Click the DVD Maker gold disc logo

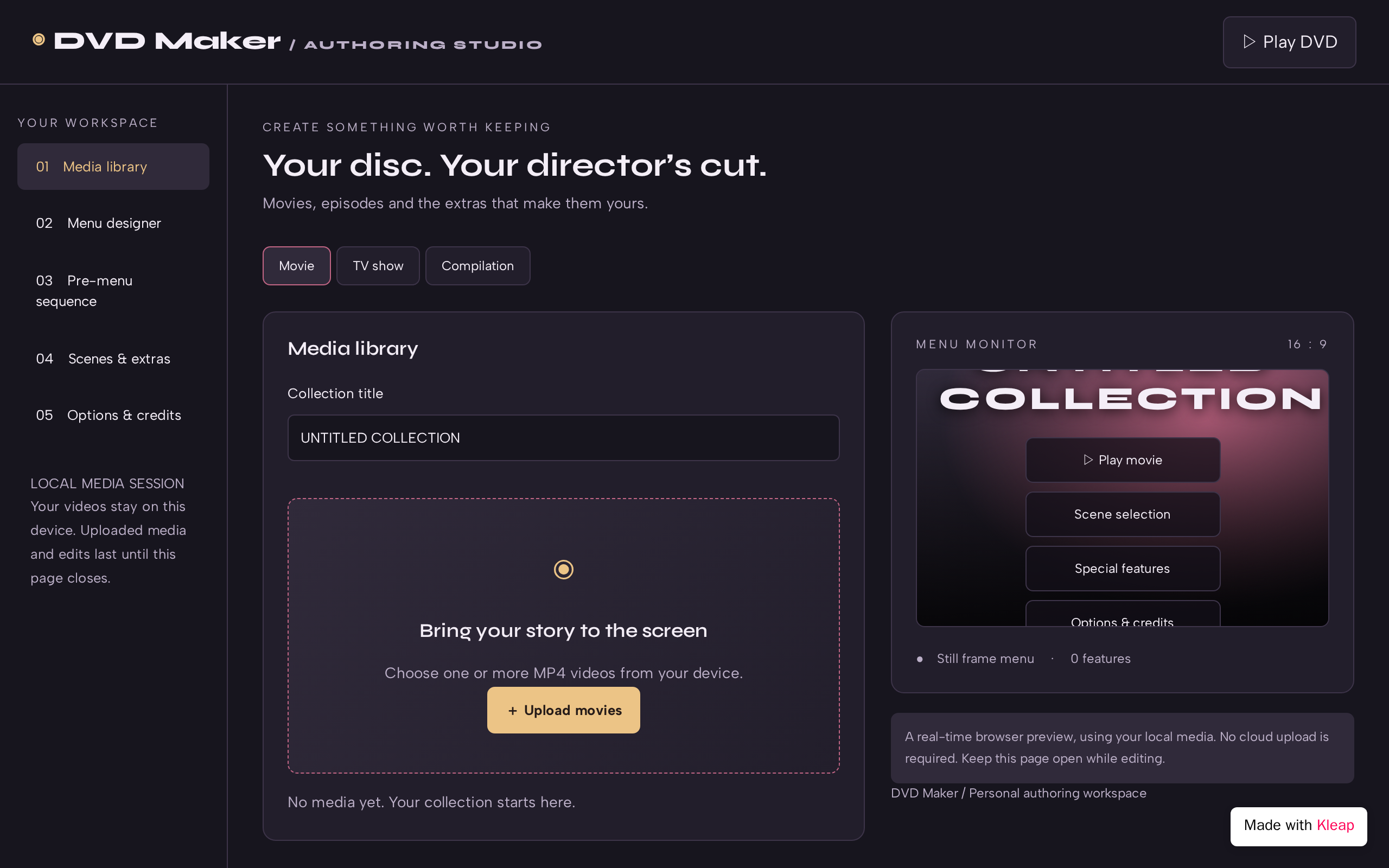click(x=39, y=40)
